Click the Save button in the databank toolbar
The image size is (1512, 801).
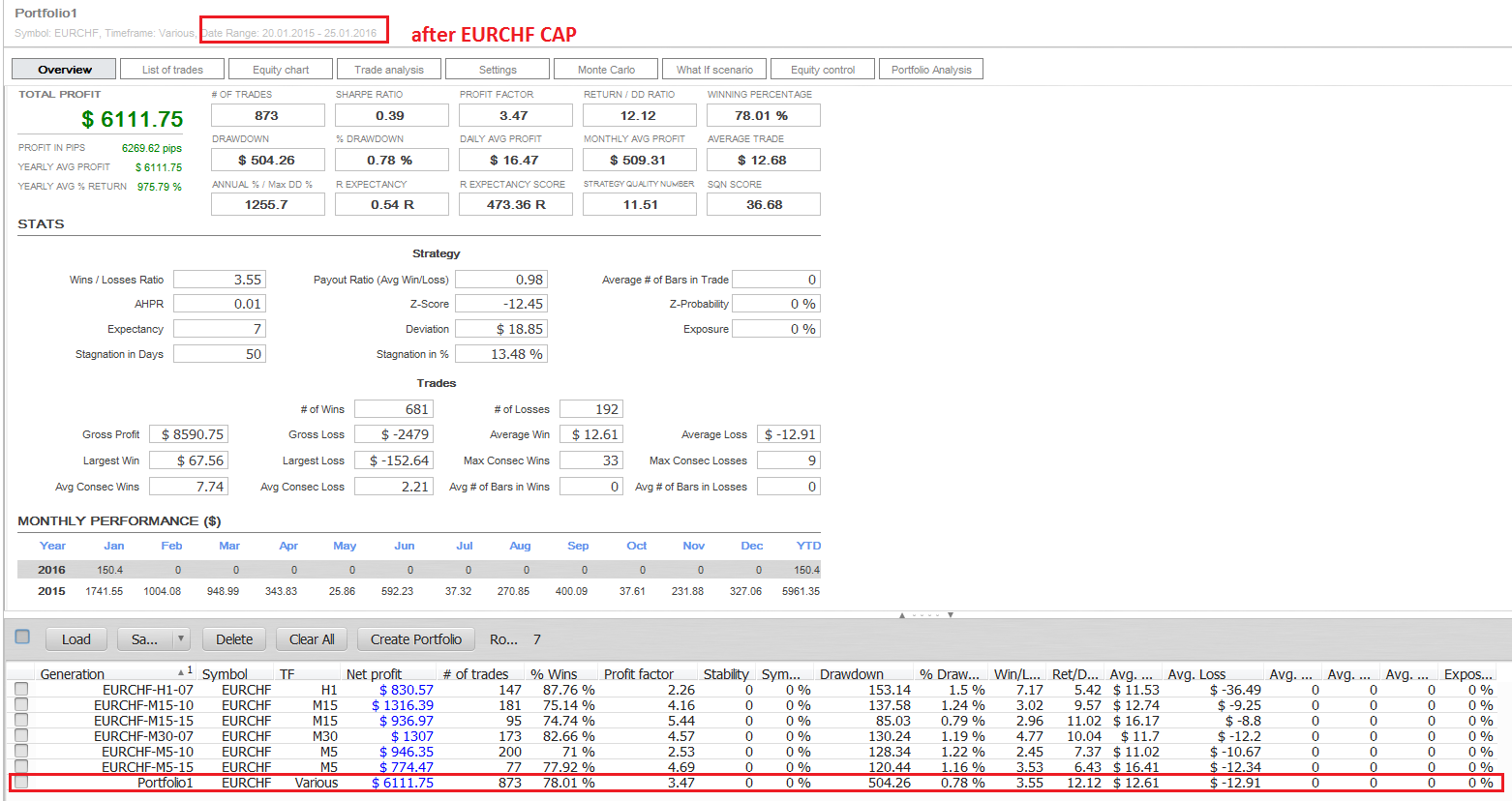coord(144,639)
